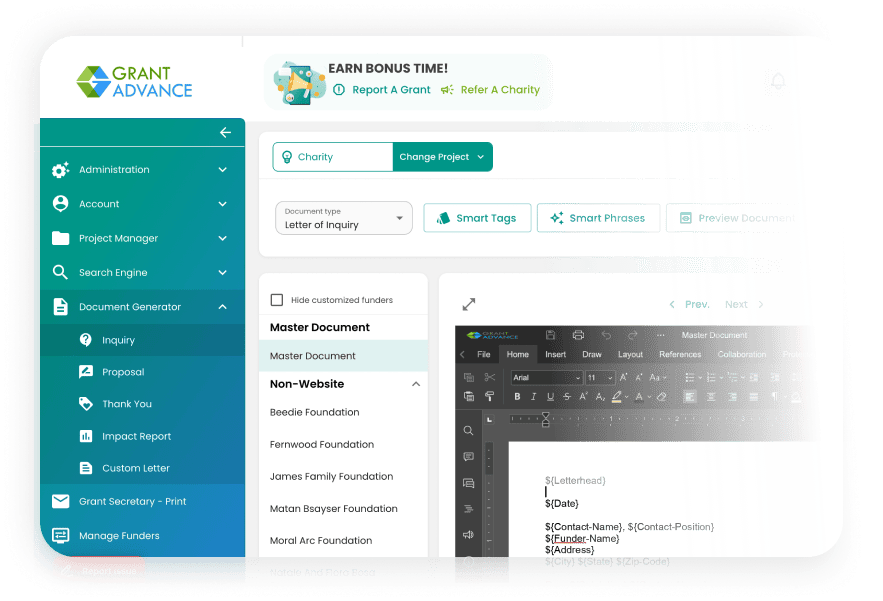Go to the Prev. funder document

pyautogui.click(x=689, y=304)
